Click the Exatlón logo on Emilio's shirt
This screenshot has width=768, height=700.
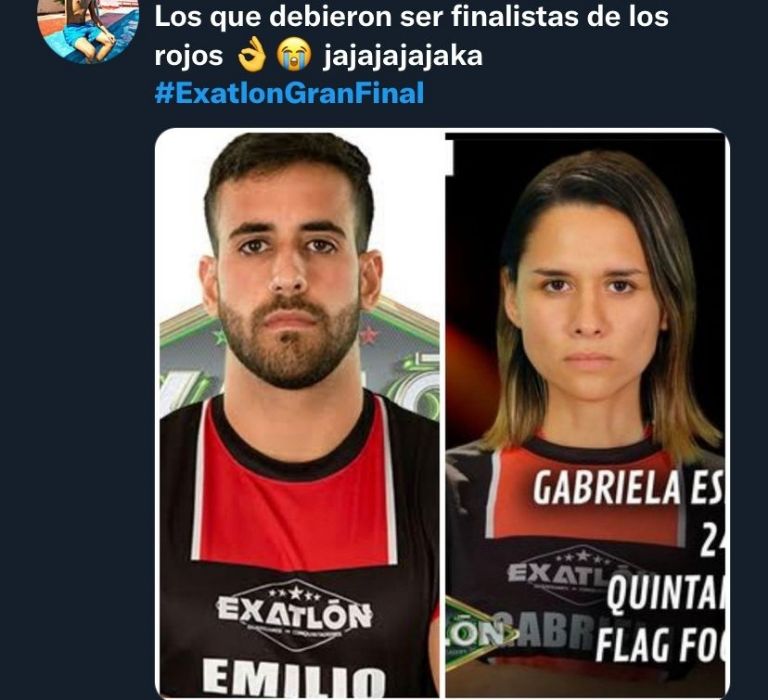point(294,615)
